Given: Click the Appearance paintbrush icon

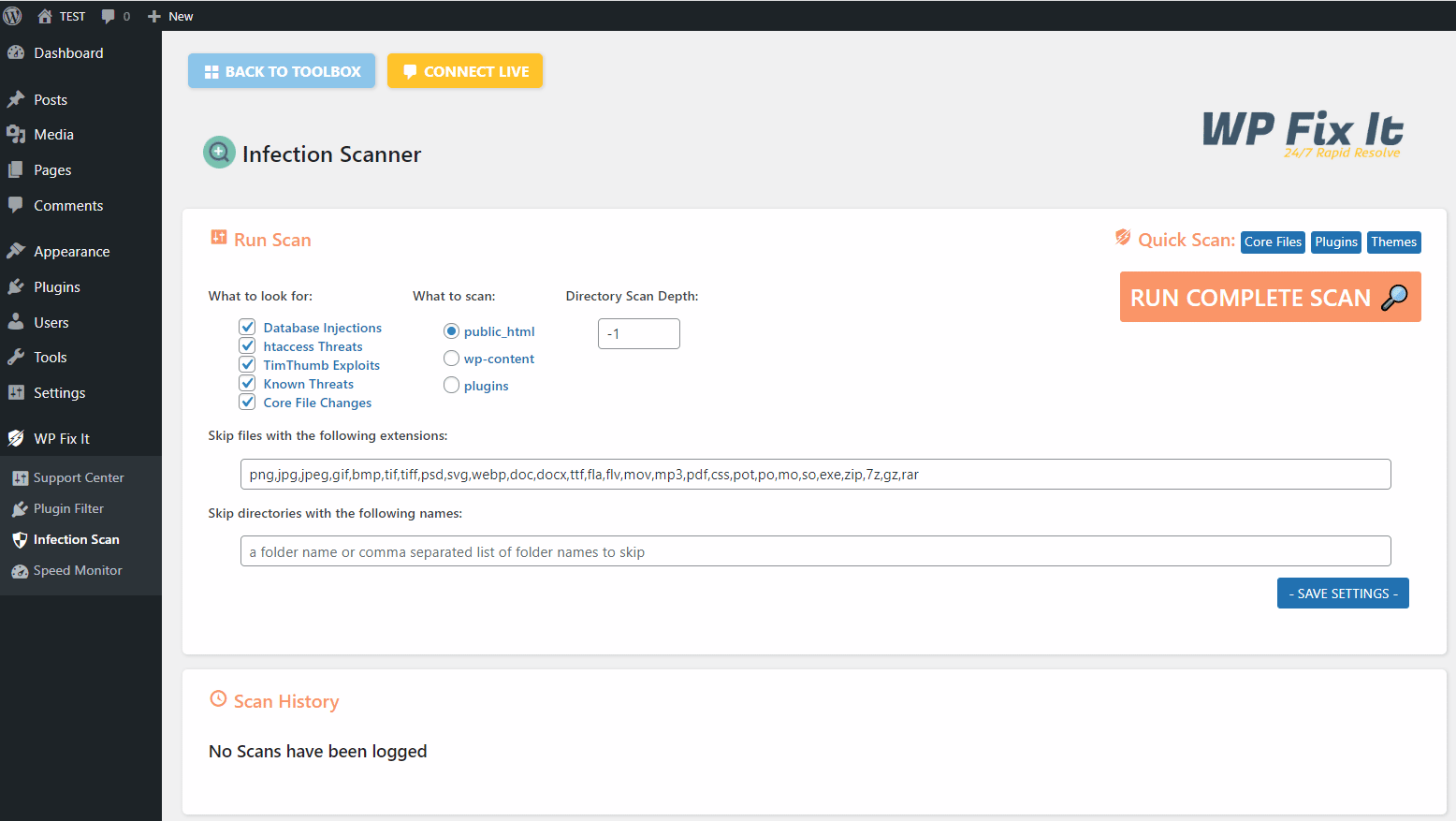Looking at the screenshot, I should (x=16, y=251).
